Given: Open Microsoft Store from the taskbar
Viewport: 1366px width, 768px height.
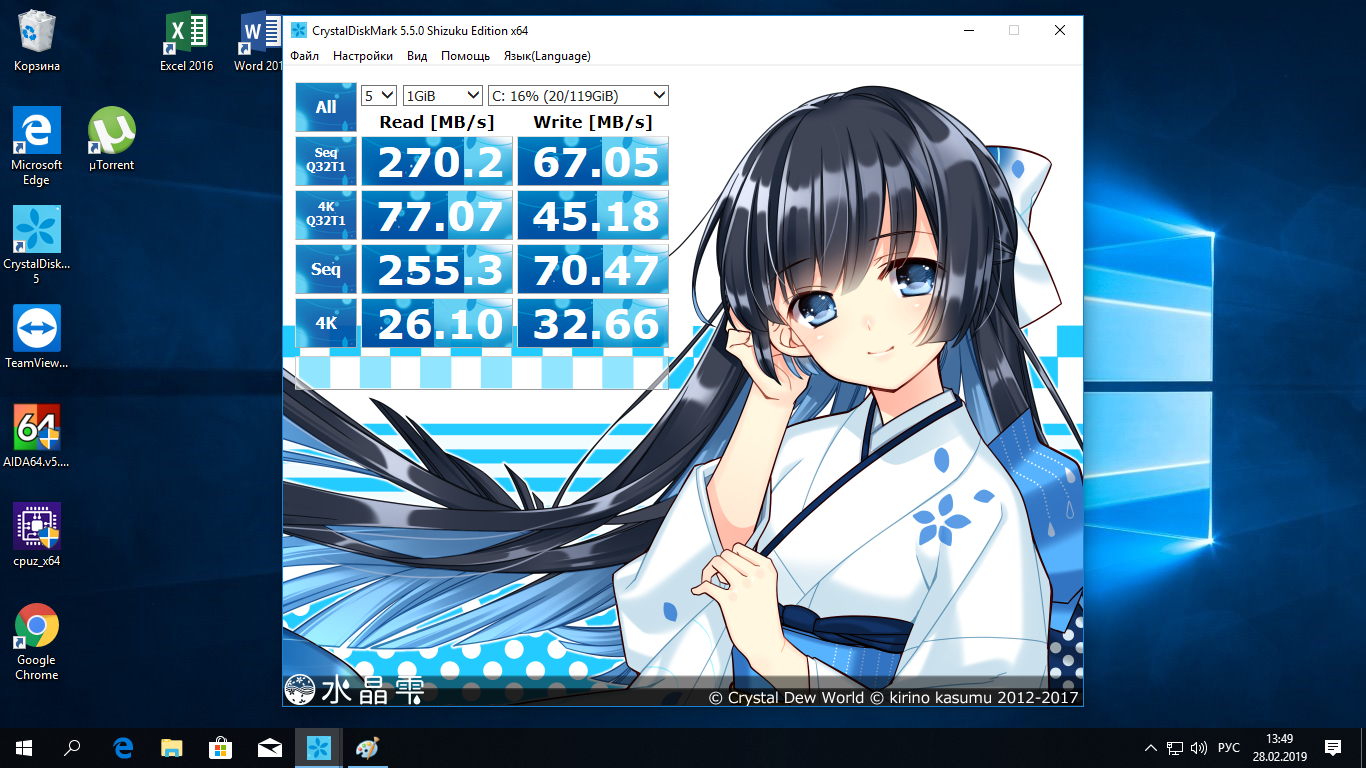Looking at the screenshot, I should (x=220, y=747).
